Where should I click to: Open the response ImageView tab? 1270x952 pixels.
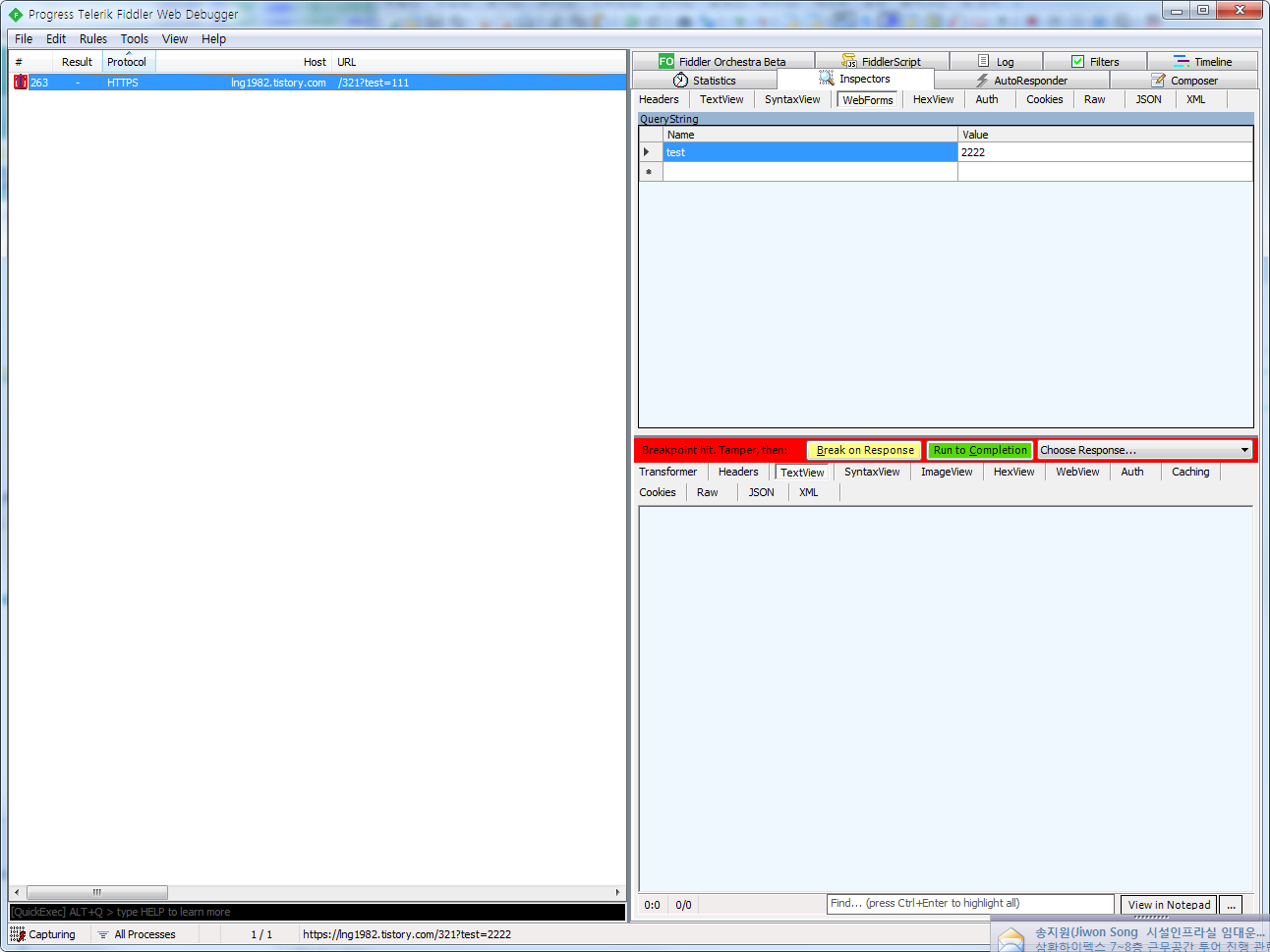[947, 472]
